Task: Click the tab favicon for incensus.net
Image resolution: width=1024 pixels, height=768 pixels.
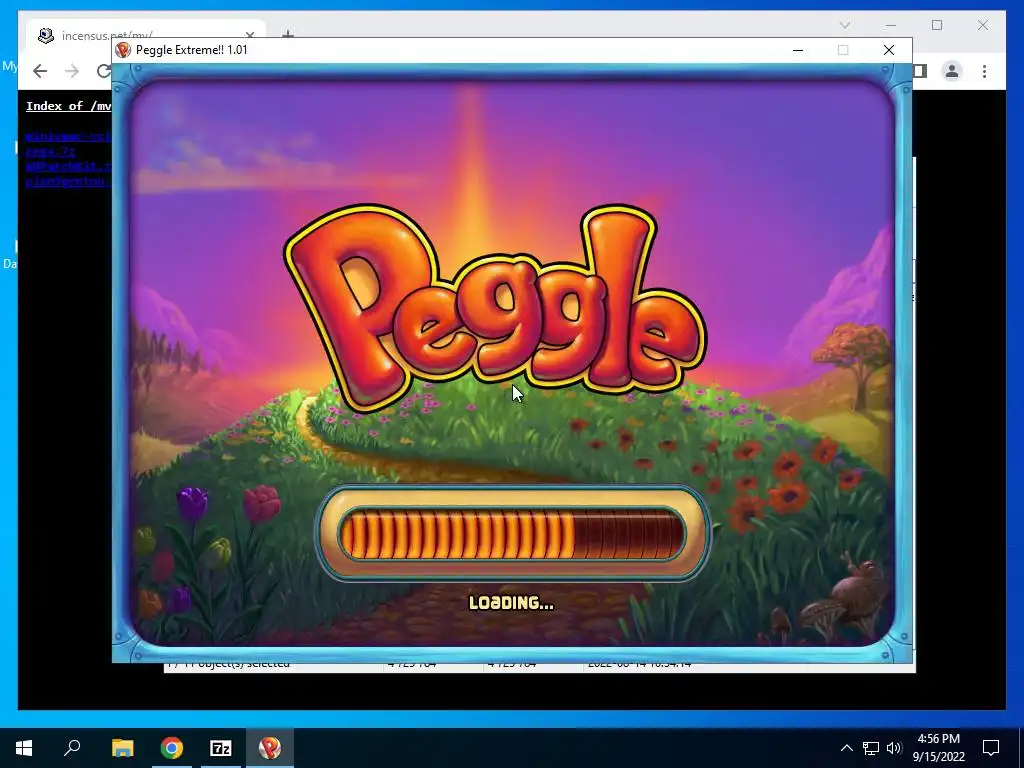Action: point(46,35)
